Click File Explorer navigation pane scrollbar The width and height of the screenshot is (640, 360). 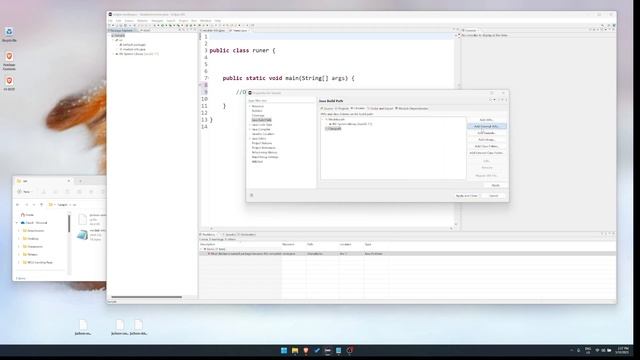69,223
